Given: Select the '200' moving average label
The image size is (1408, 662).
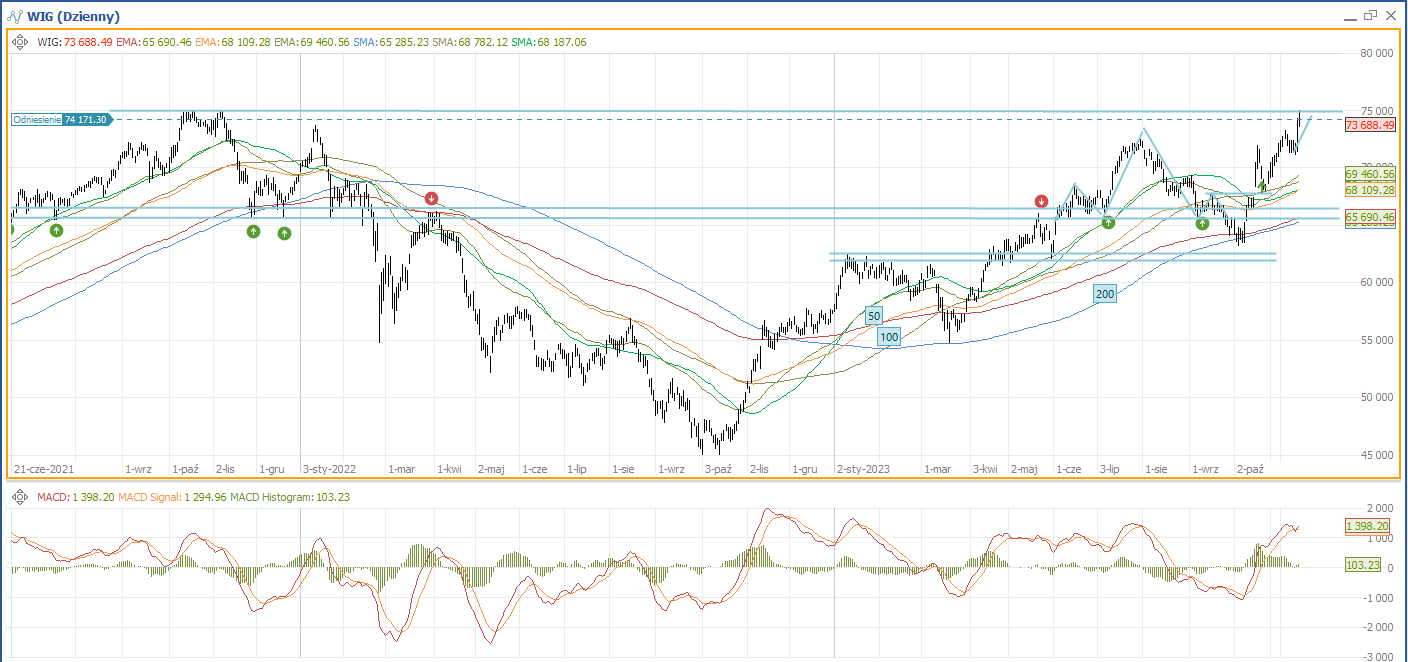Looking at the screenshot, I should pyautogui.click(x=1104, y=294).
